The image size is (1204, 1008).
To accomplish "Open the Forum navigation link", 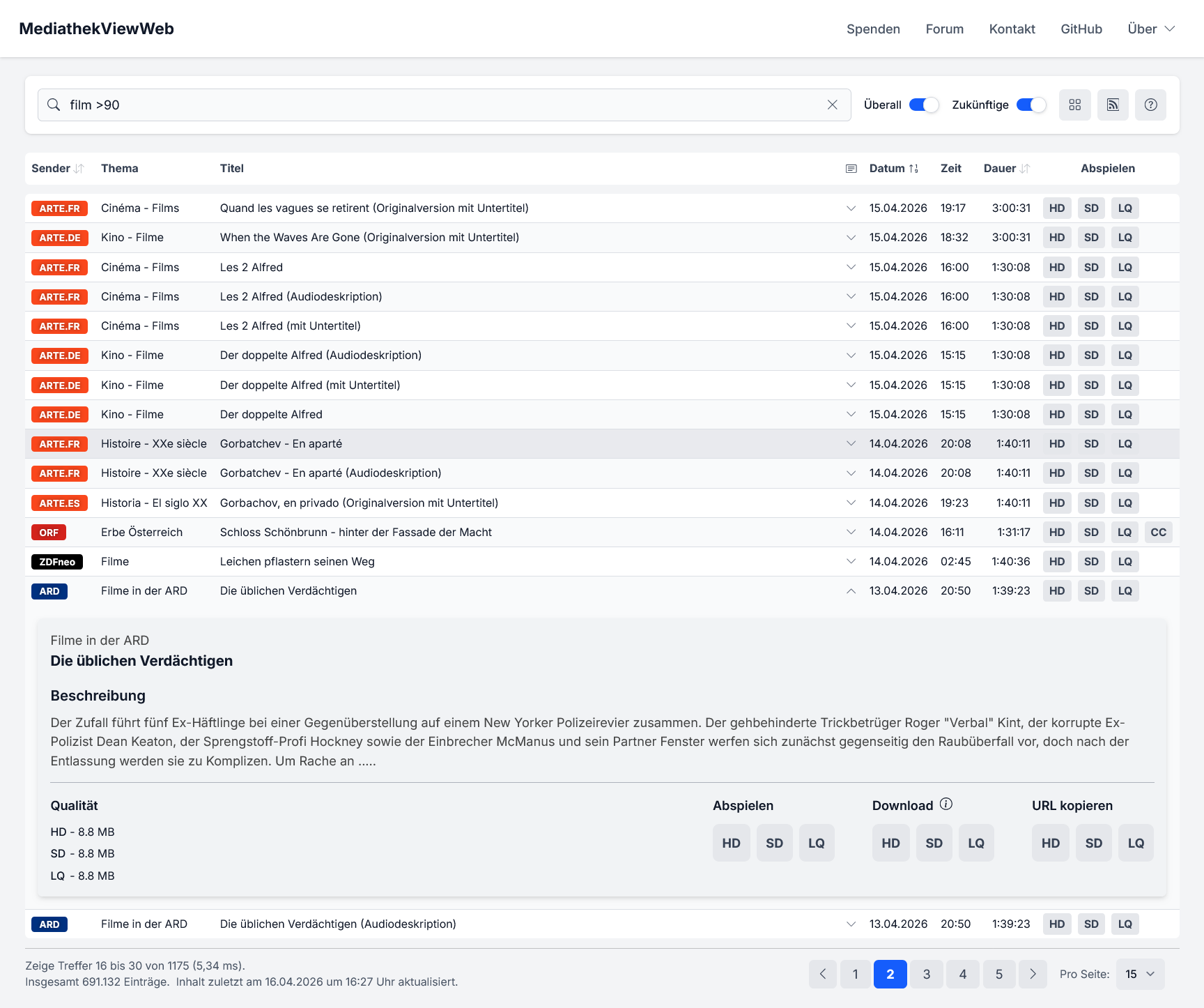I will [944, 29].
